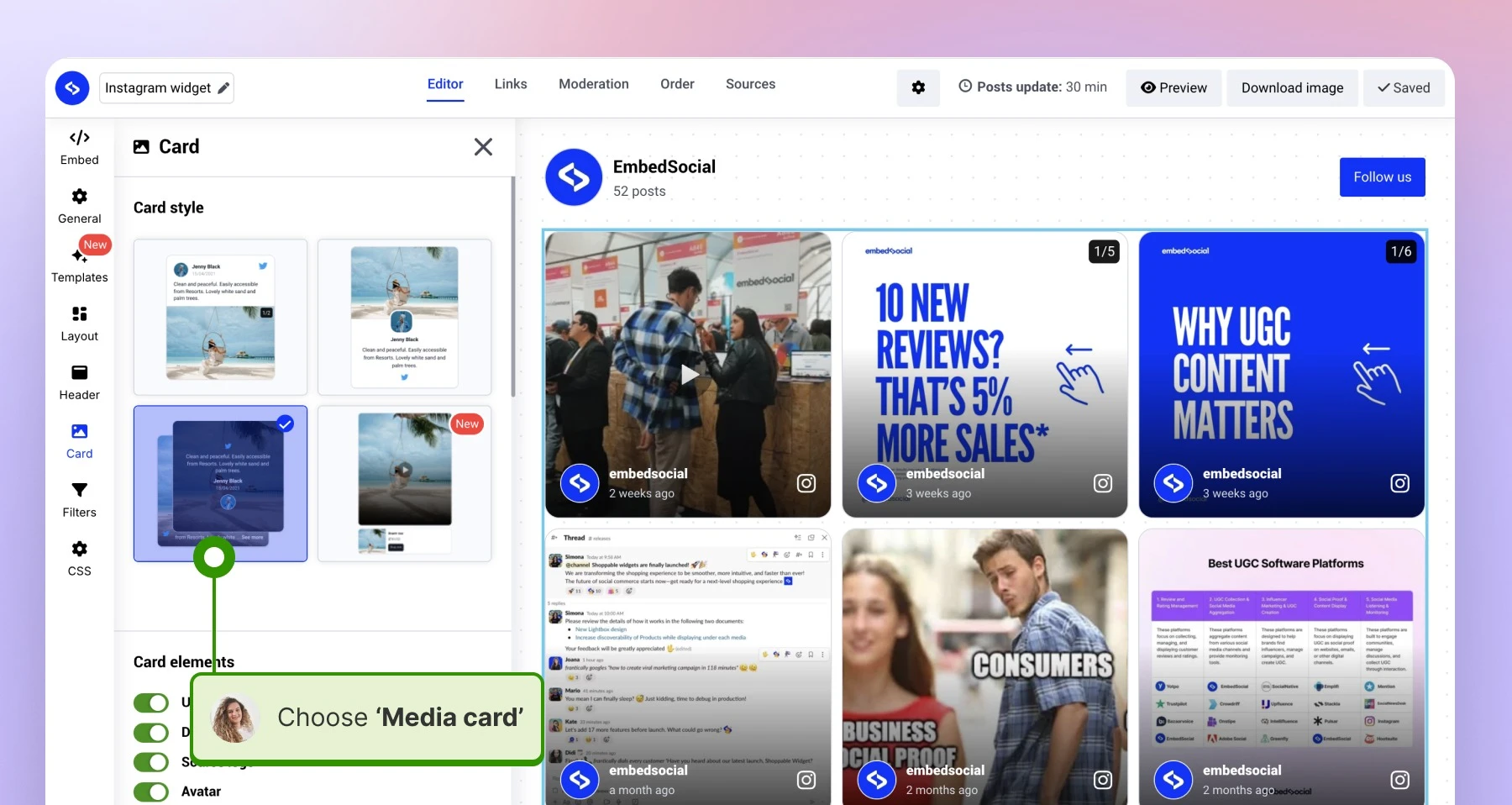Image resolution: width=1512 pixels, height=805 pixels.
Task: Open the CSS section in the sidebar
Action: pyautogui.click(x=80, y=559)
